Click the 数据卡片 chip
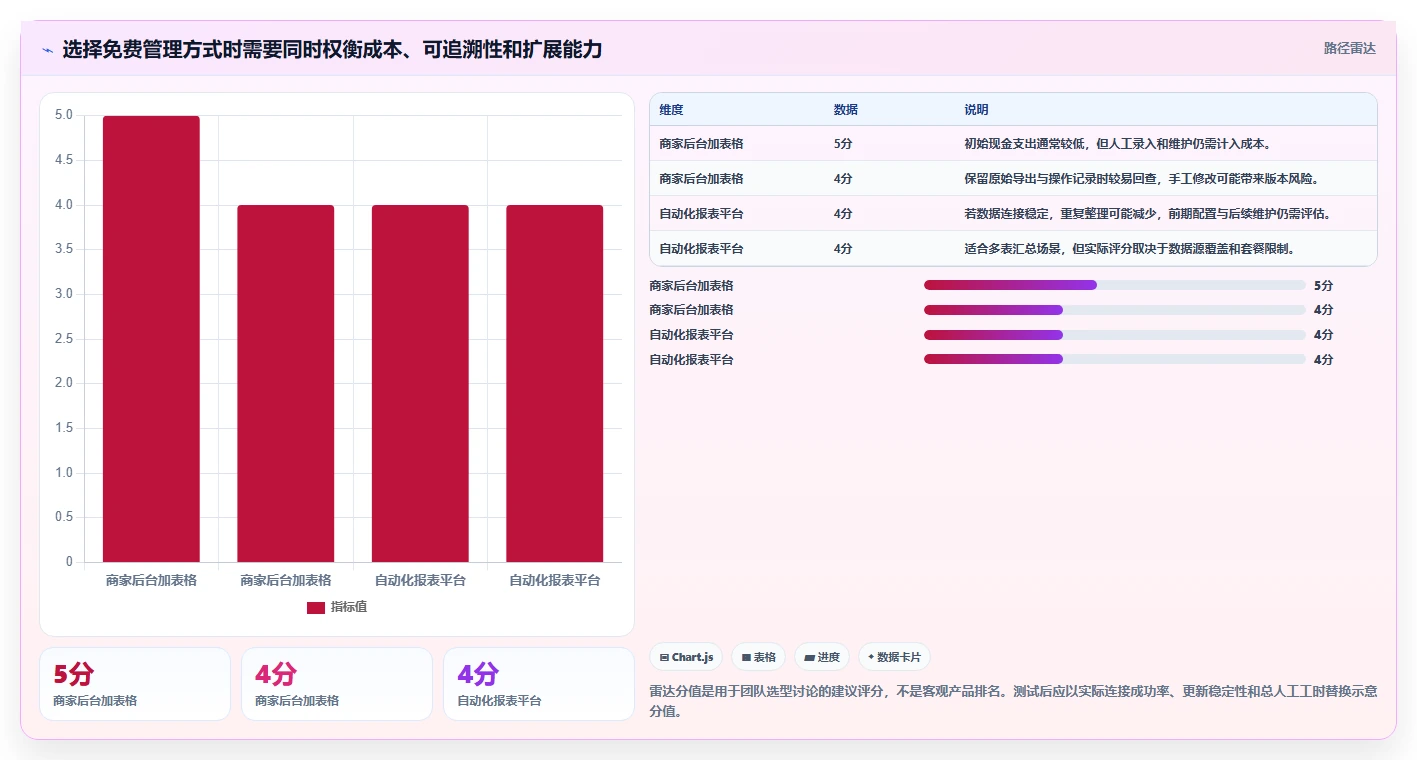This screenshot has height=760, width=1417. [x=895, y=657]
